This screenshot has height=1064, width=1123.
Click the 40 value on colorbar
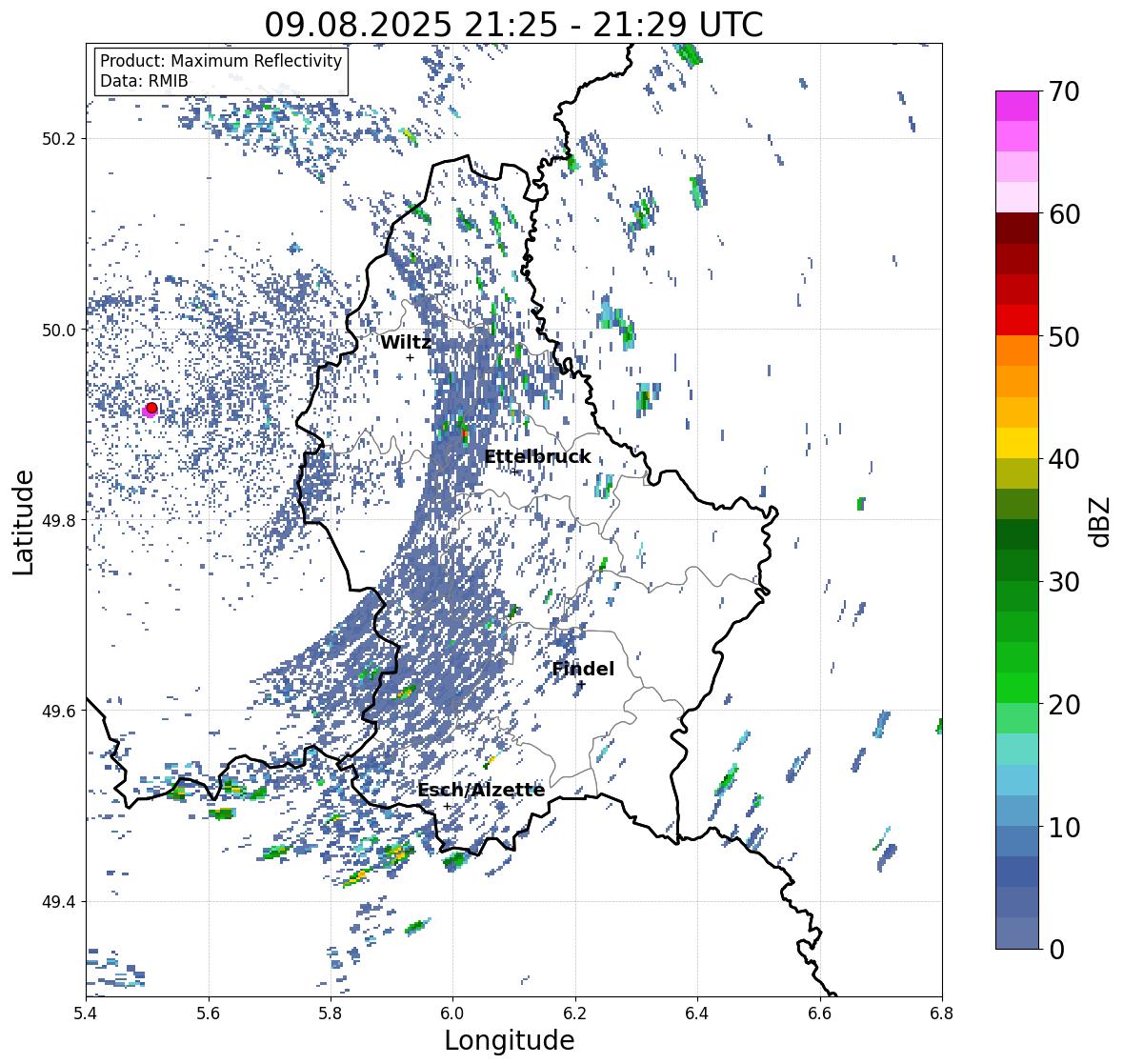(1064, 459)
